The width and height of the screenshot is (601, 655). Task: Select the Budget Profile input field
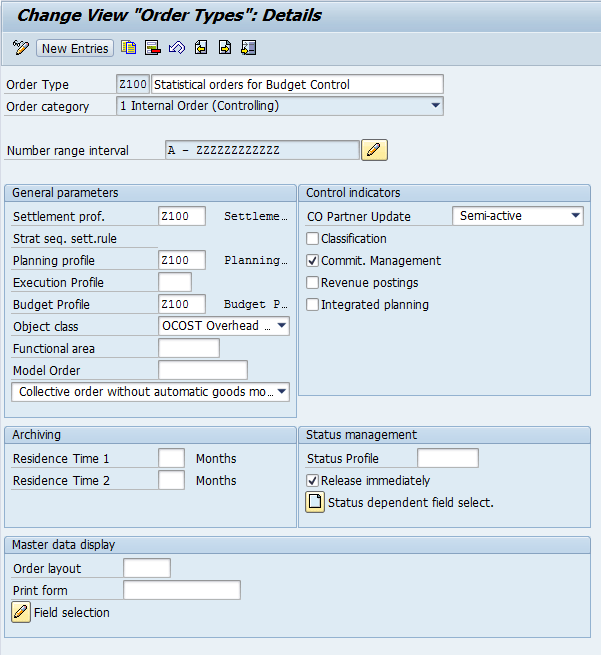(181, 304)
